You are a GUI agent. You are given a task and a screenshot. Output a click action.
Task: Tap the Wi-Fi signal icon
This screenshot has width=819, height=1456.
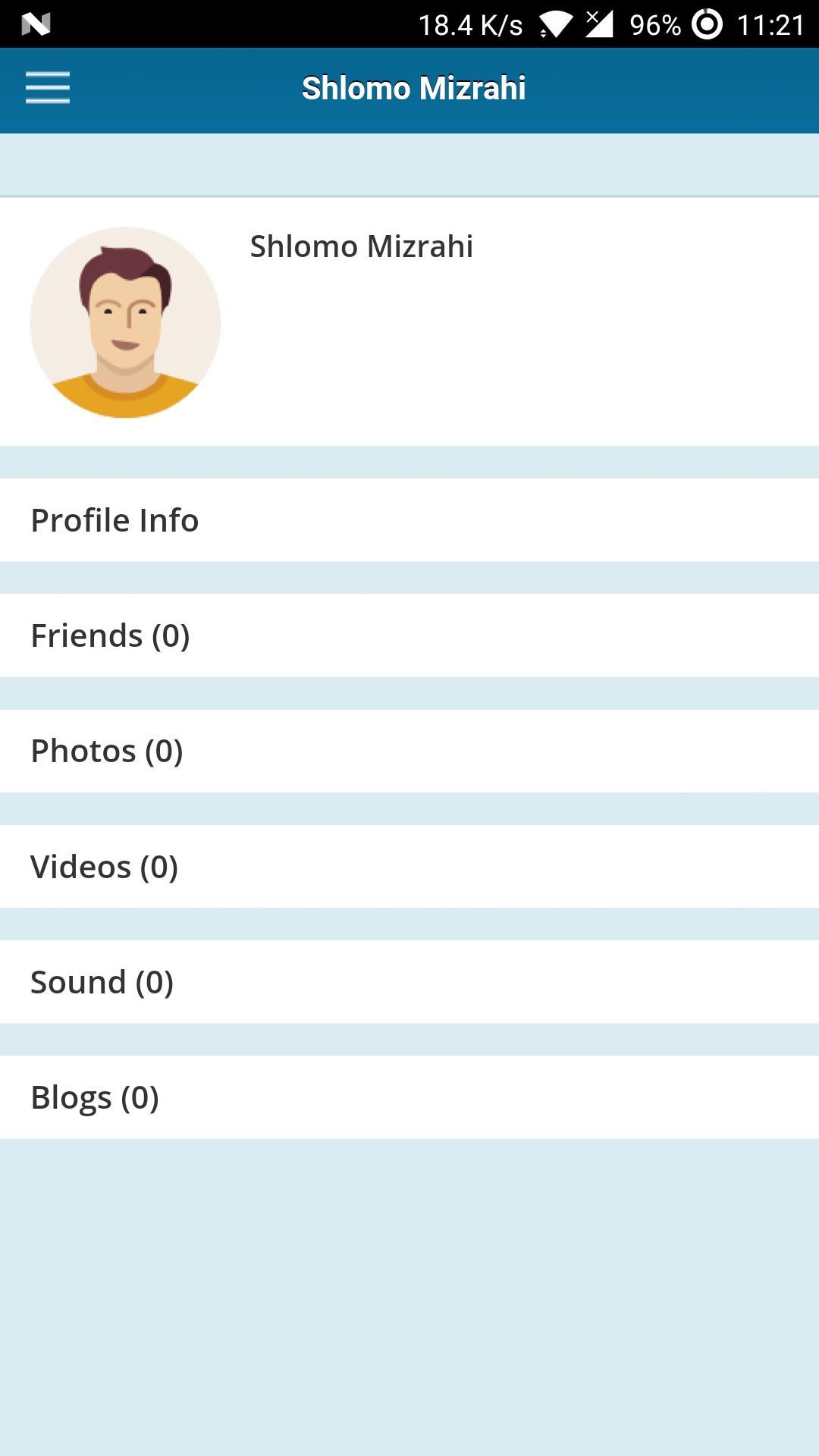556,25
